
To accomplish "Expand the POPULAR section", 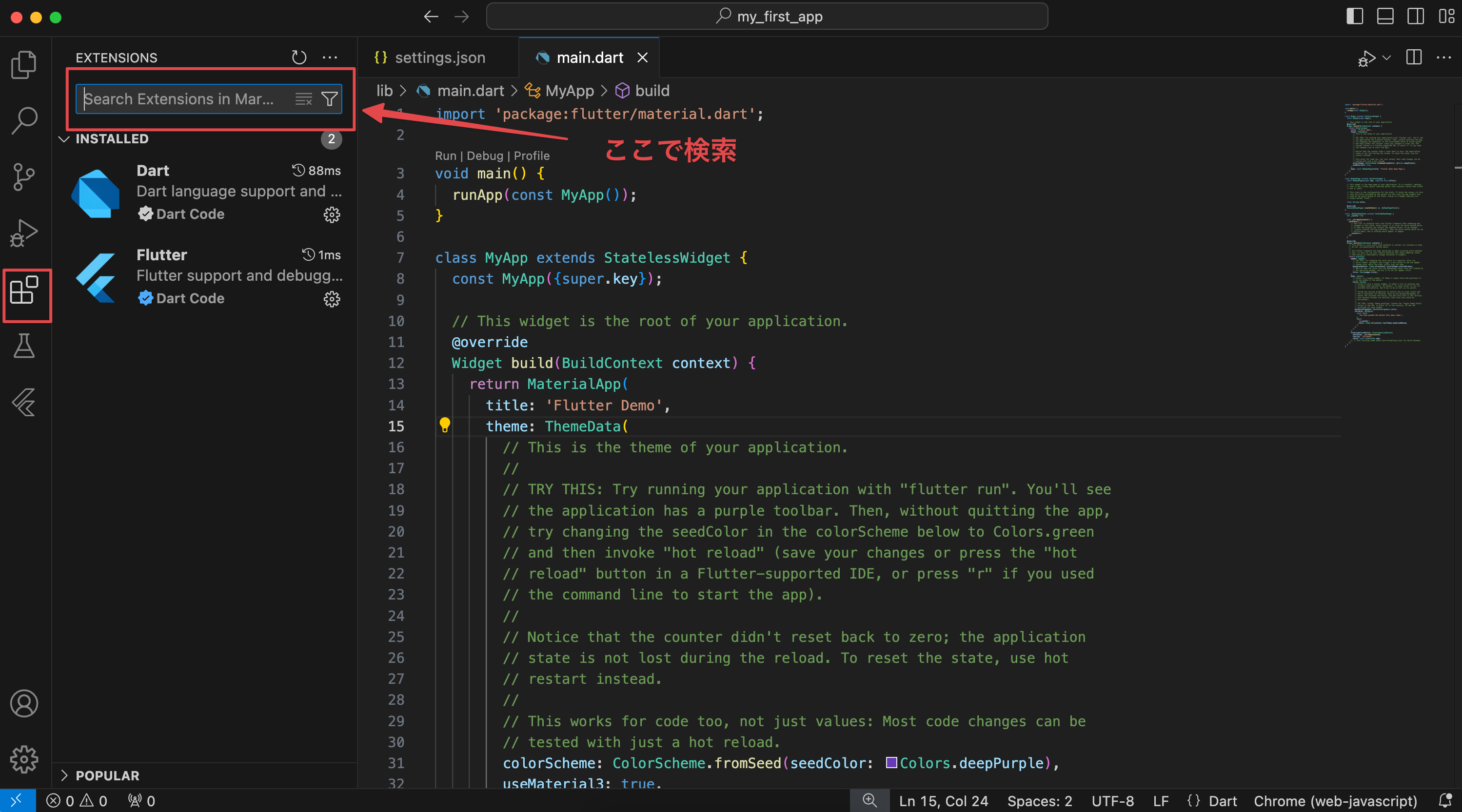I will tap(64, 775).
